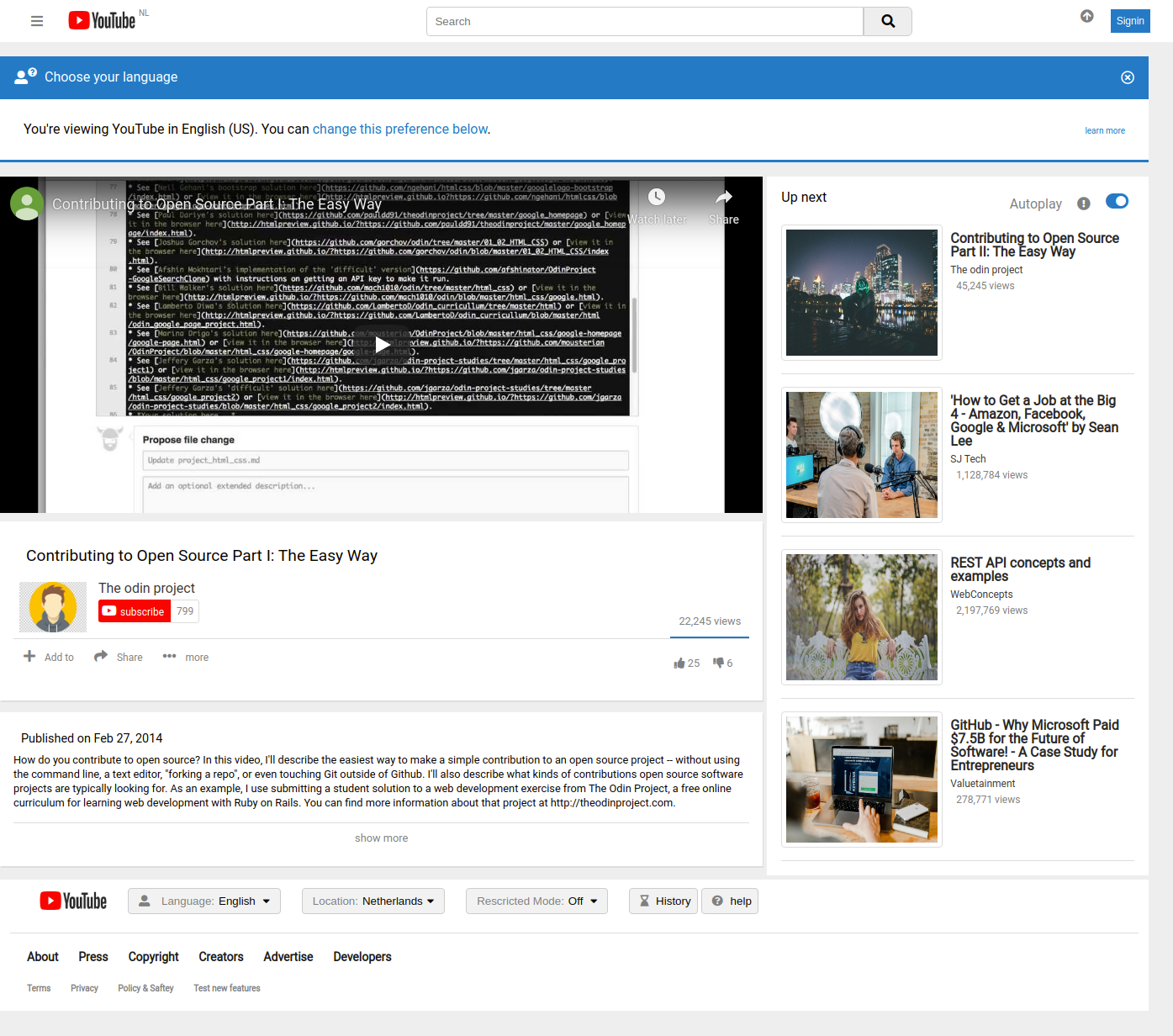The width and height of the screenshot is (1173, 1036).
Task: Click the red subscribe button
Action: coord(135,611)
